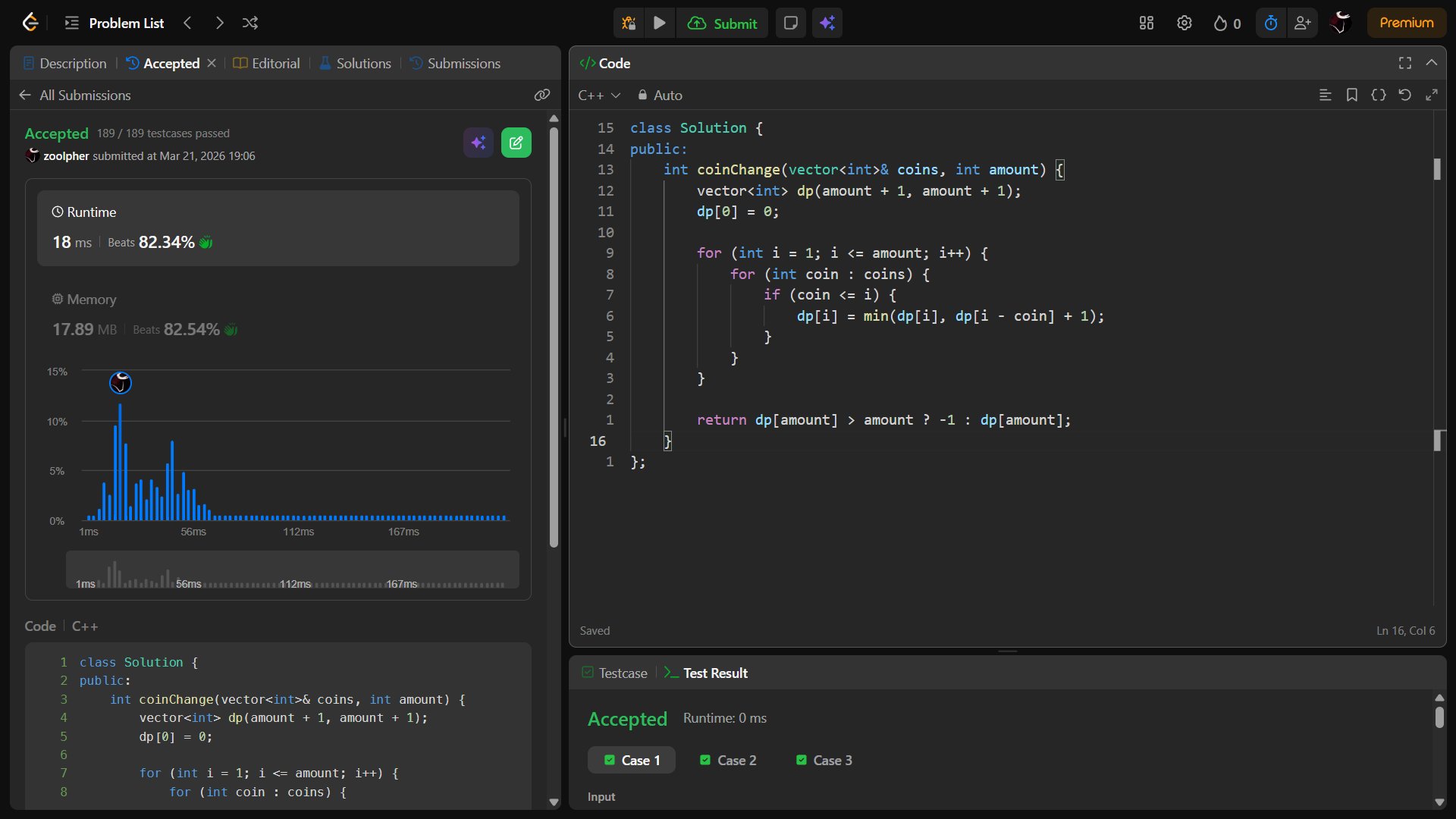Click the timer stopwatch icon
This screenshot has width=1456, height=819.
click(x=1270, y=23)
